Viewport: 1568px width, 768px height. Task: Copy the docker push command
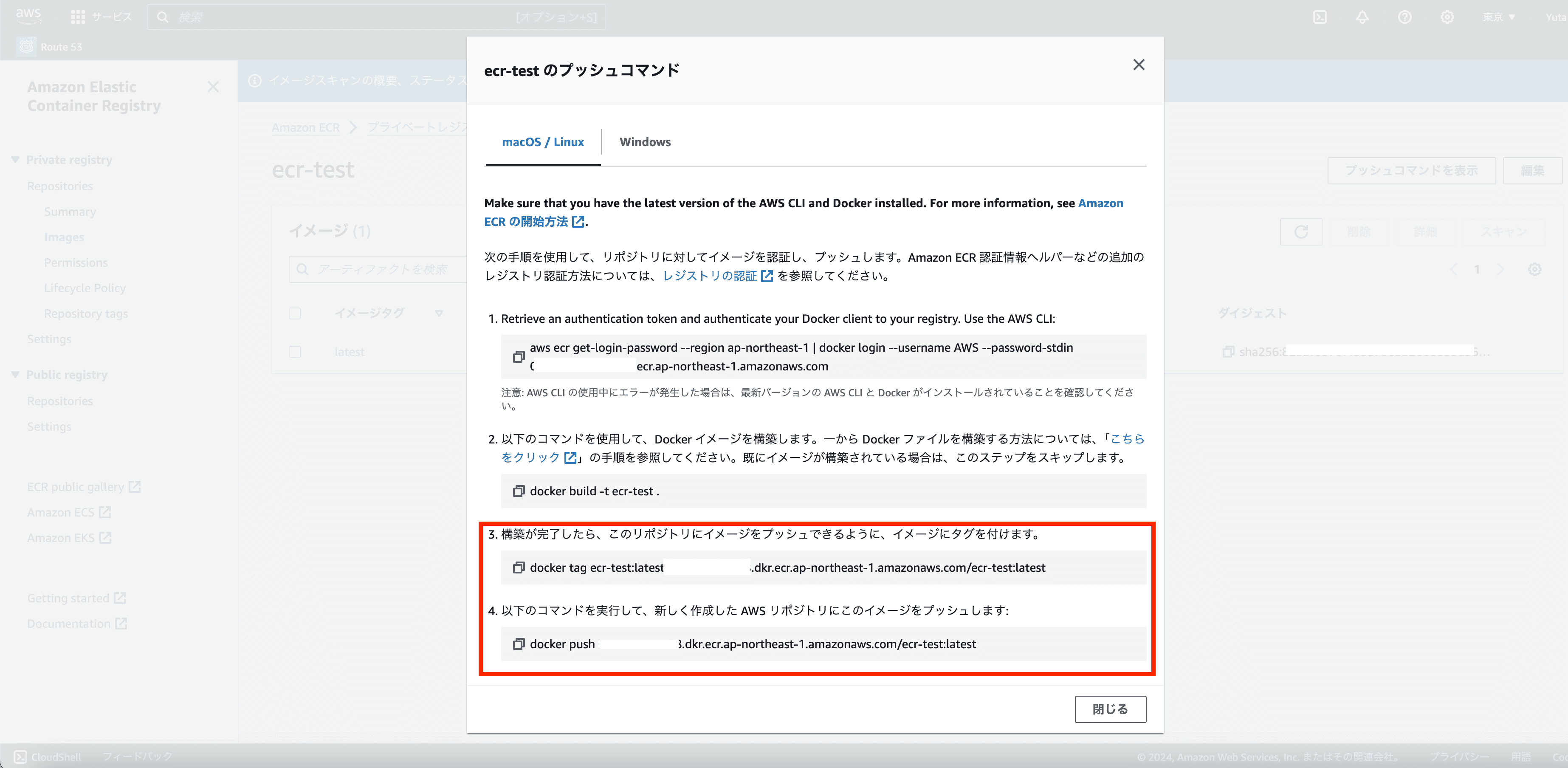tap(519, 644)
